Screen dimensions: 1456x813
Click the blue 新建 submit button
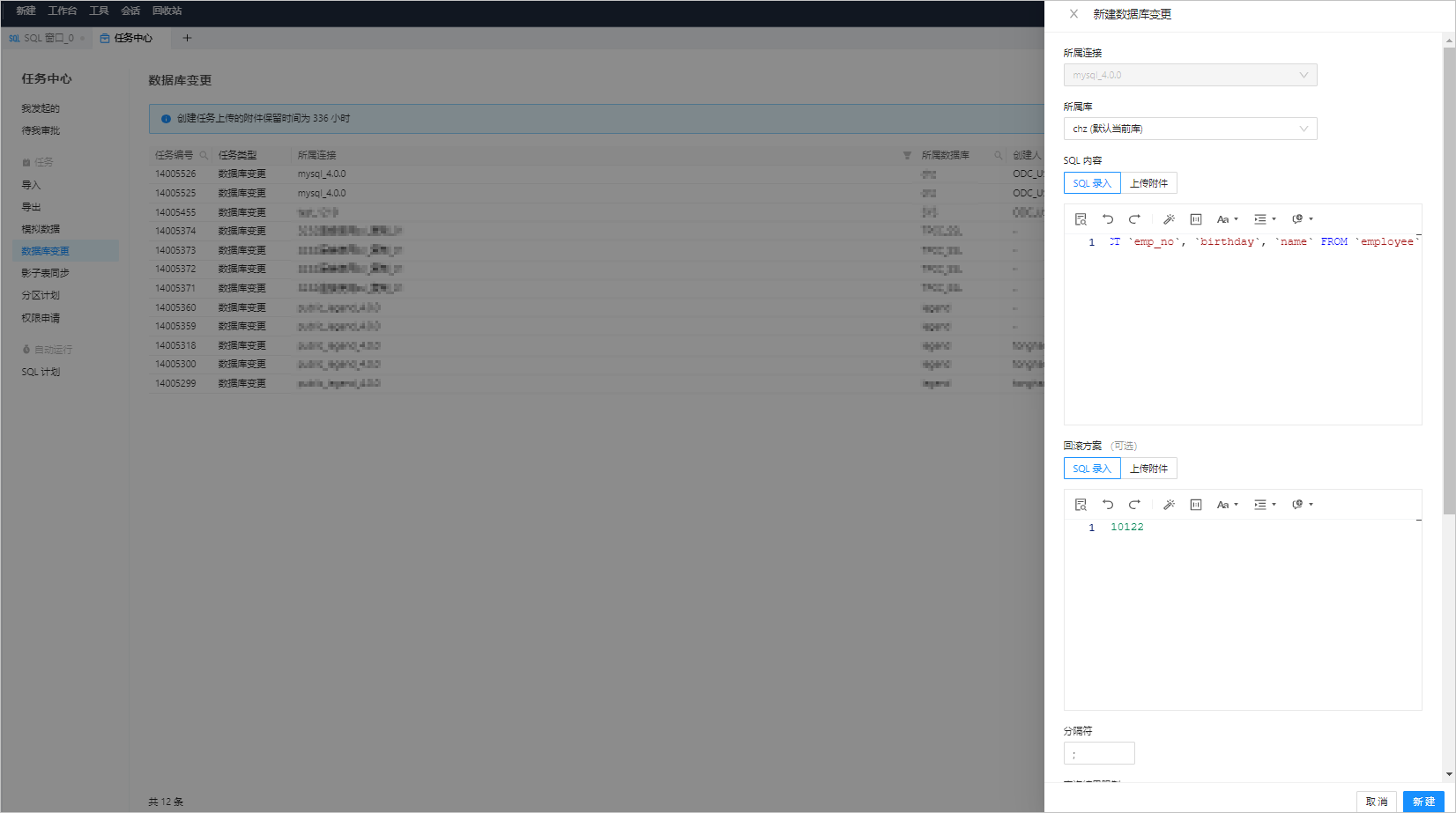pos(1423,802)
